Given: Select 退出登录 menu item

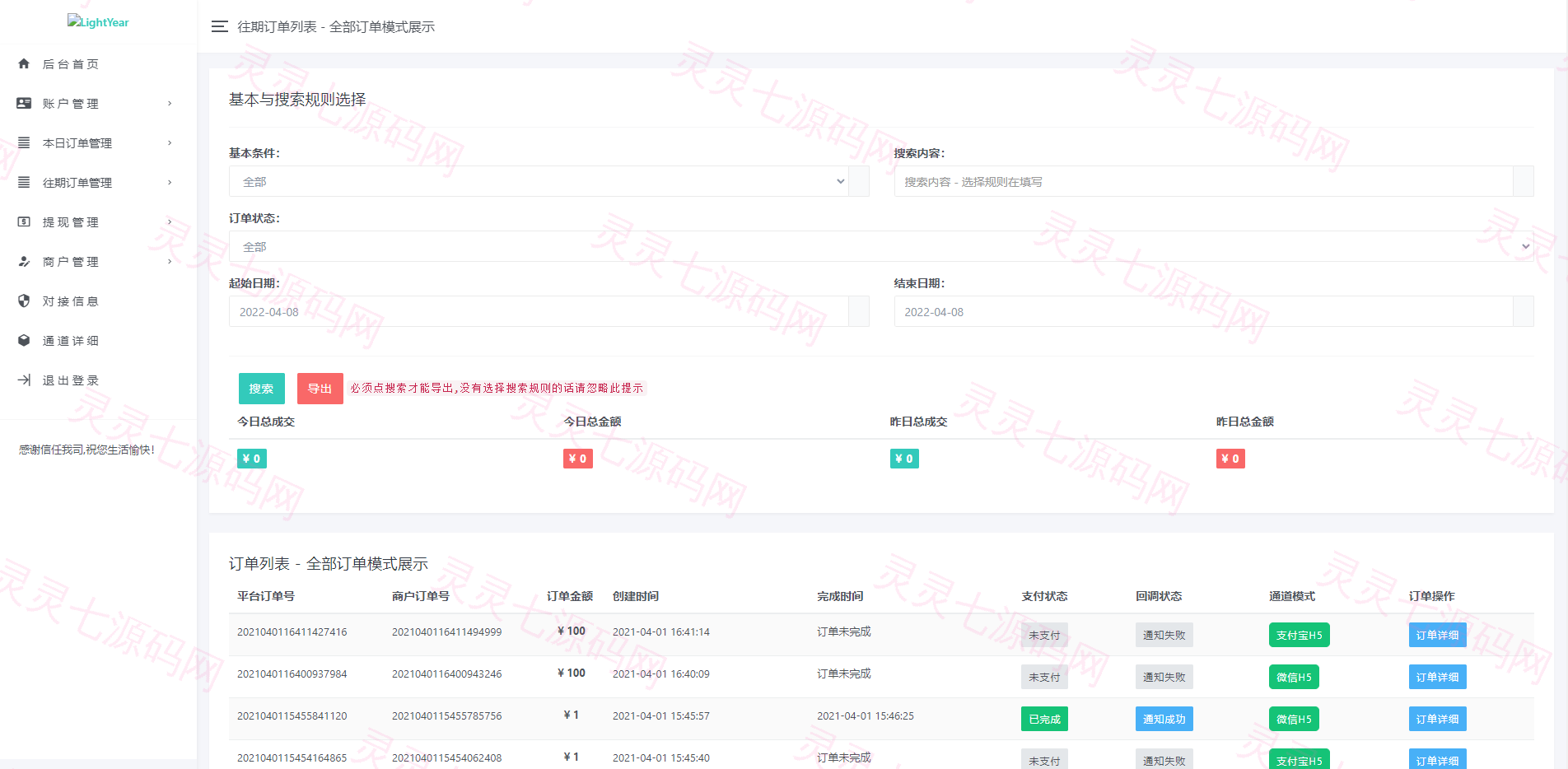Looking at the screenshot, I should tap(98, 380).
